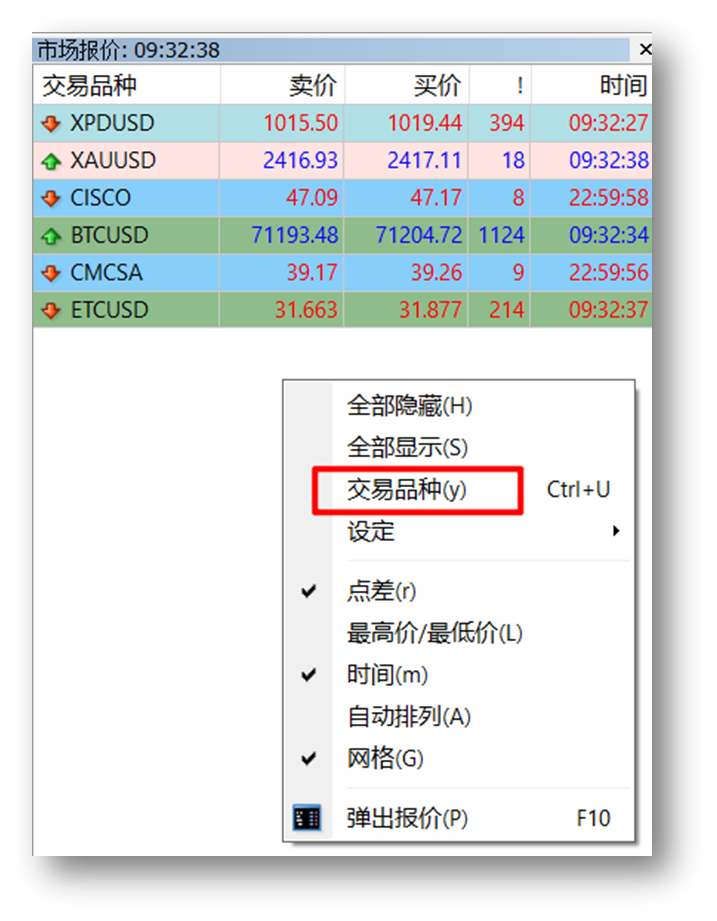717x921 pixels.
Task: Click the CISCO time 22:59:58
Action: pyautogui.click(x=609, y=198)
